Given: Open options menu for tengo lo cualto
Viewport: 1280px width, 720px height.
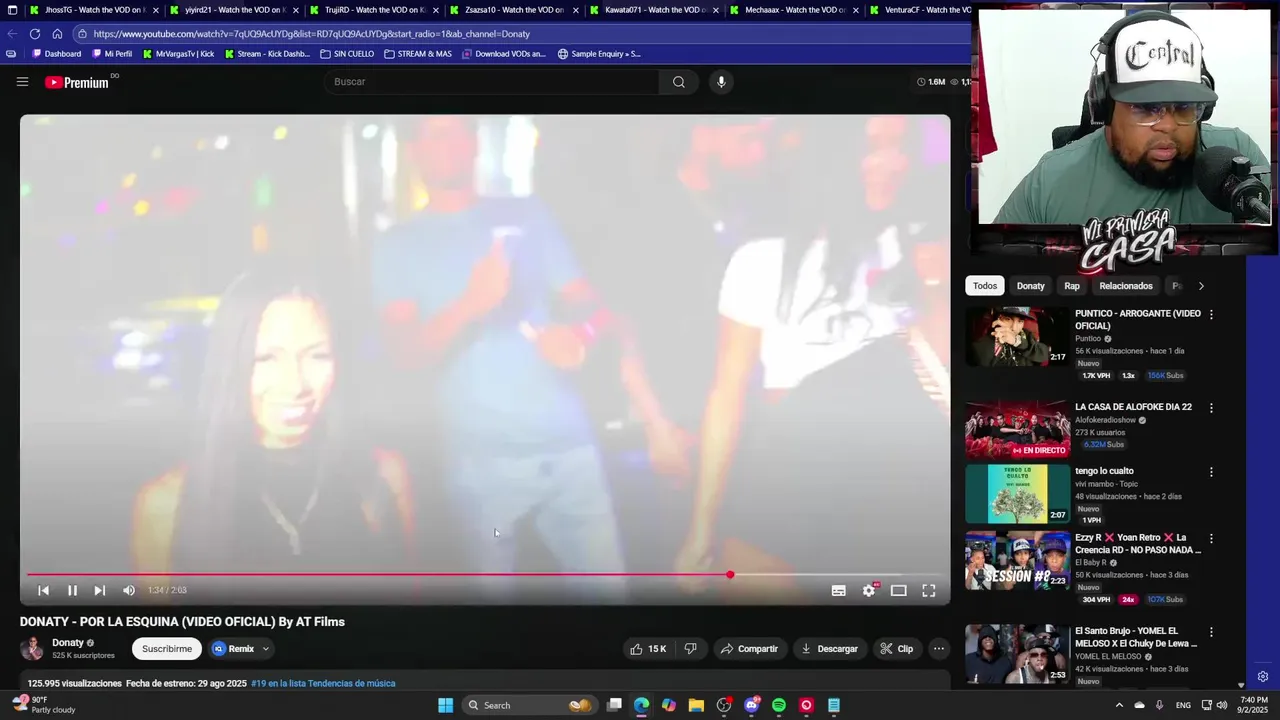Looking at the screenshot, I should click(1211, 472).
